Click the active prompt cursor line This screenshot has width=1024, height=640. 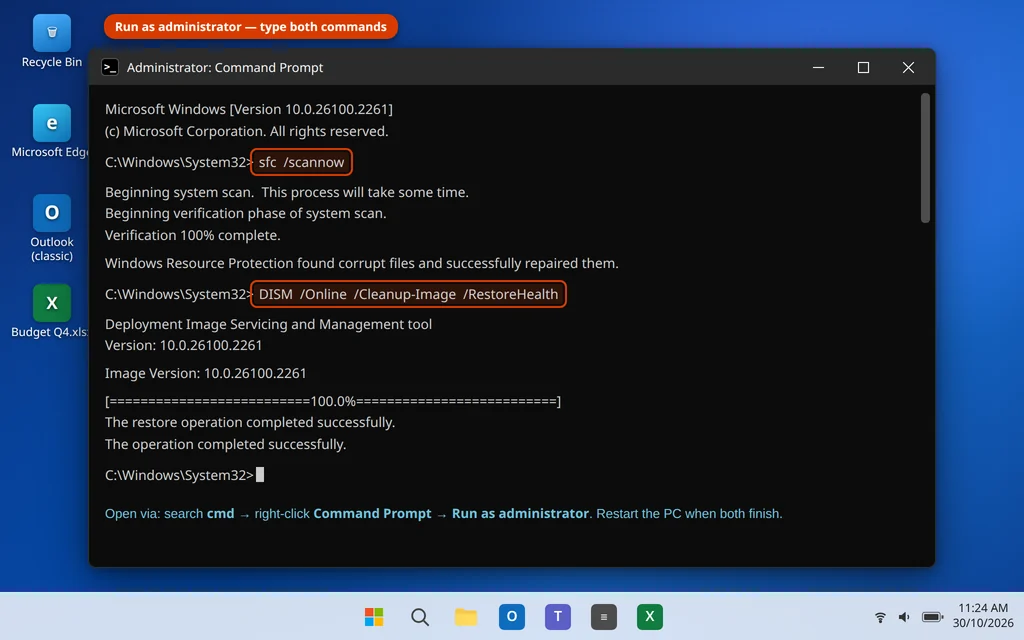184,475
